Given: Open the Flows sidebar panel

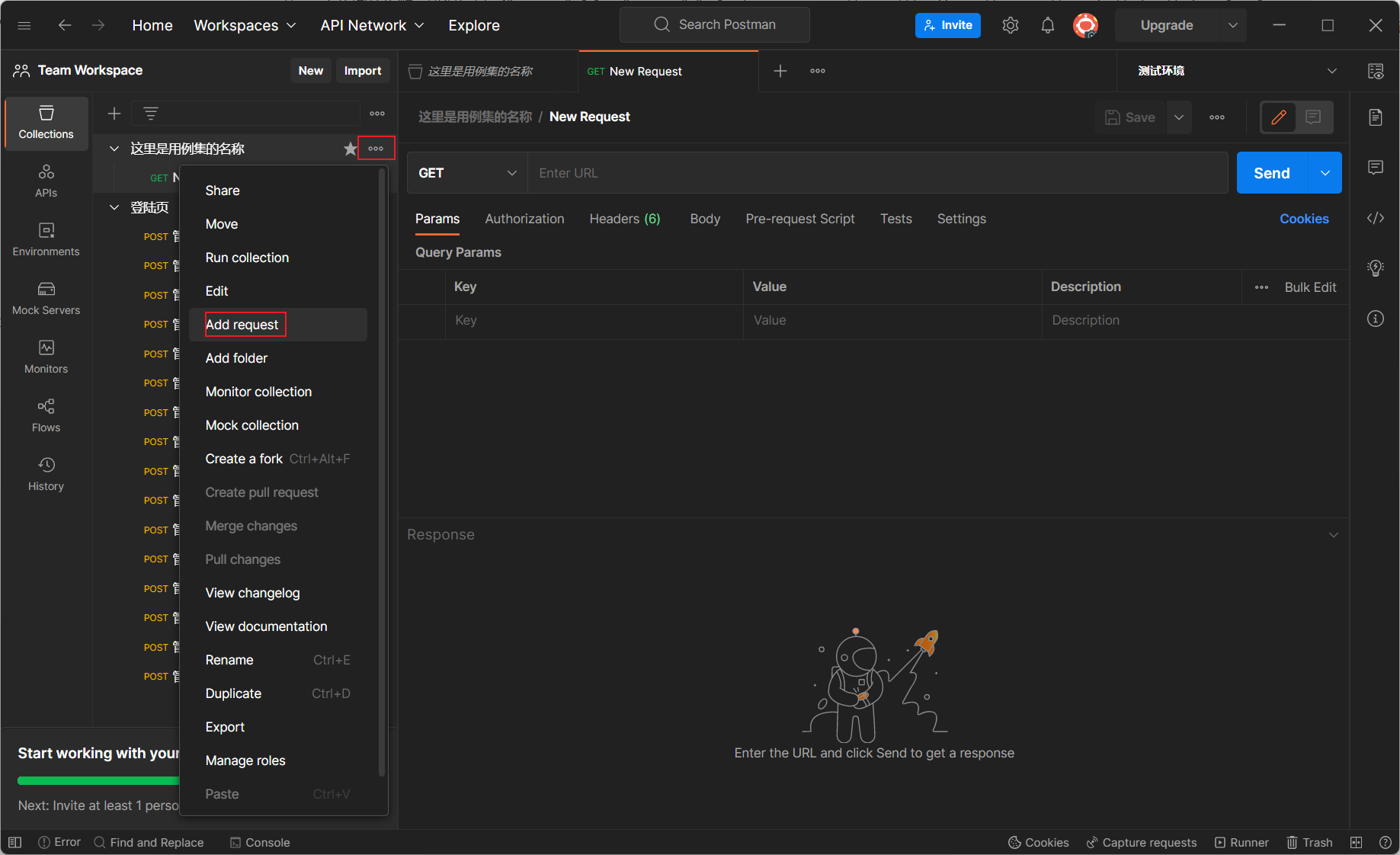Looking at the screenshot, I should pyautogui.click(x=46, y=415).
